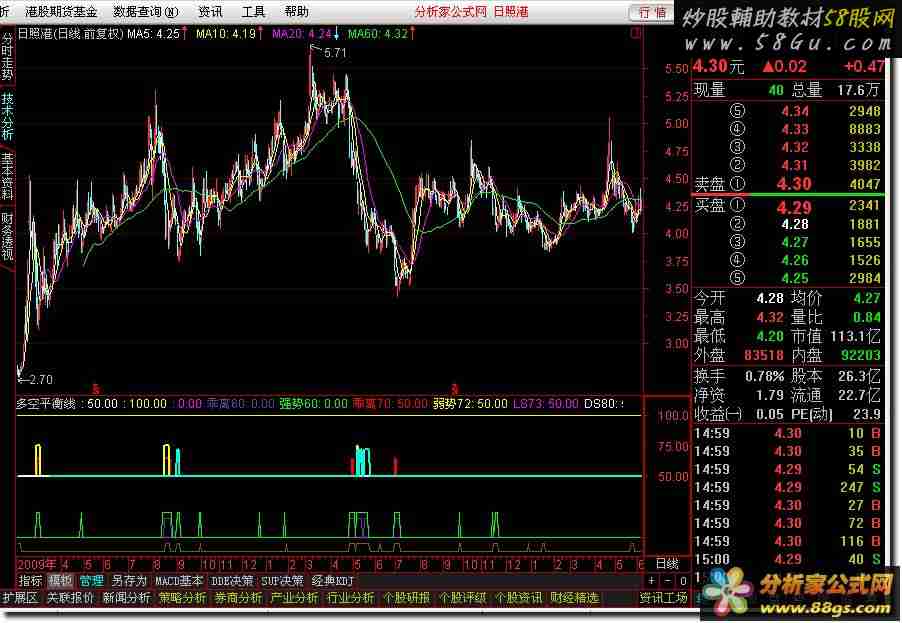Open the 工具 menu

[253, 12]
